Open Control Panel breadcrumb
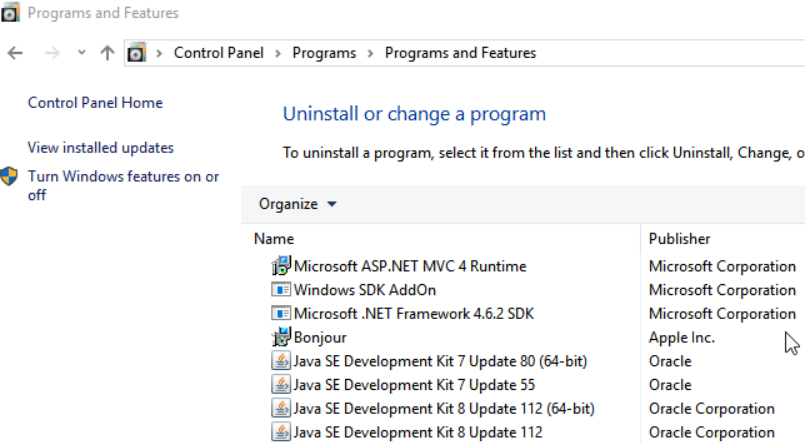 [x=219, y=53]
